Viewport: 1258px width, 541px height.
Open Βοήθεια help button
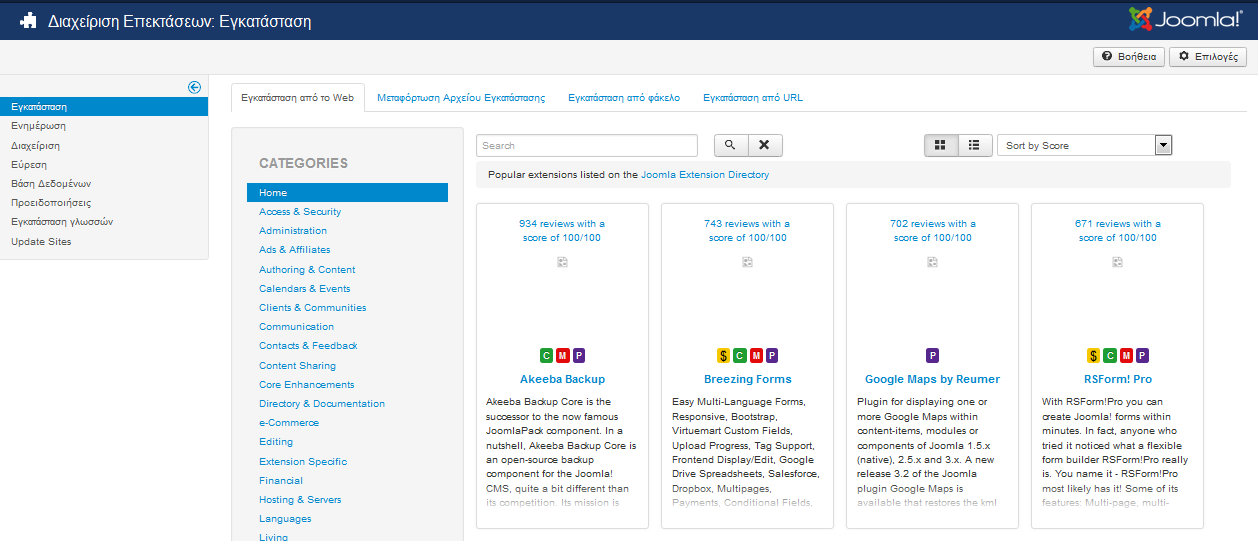[1129, 57]
